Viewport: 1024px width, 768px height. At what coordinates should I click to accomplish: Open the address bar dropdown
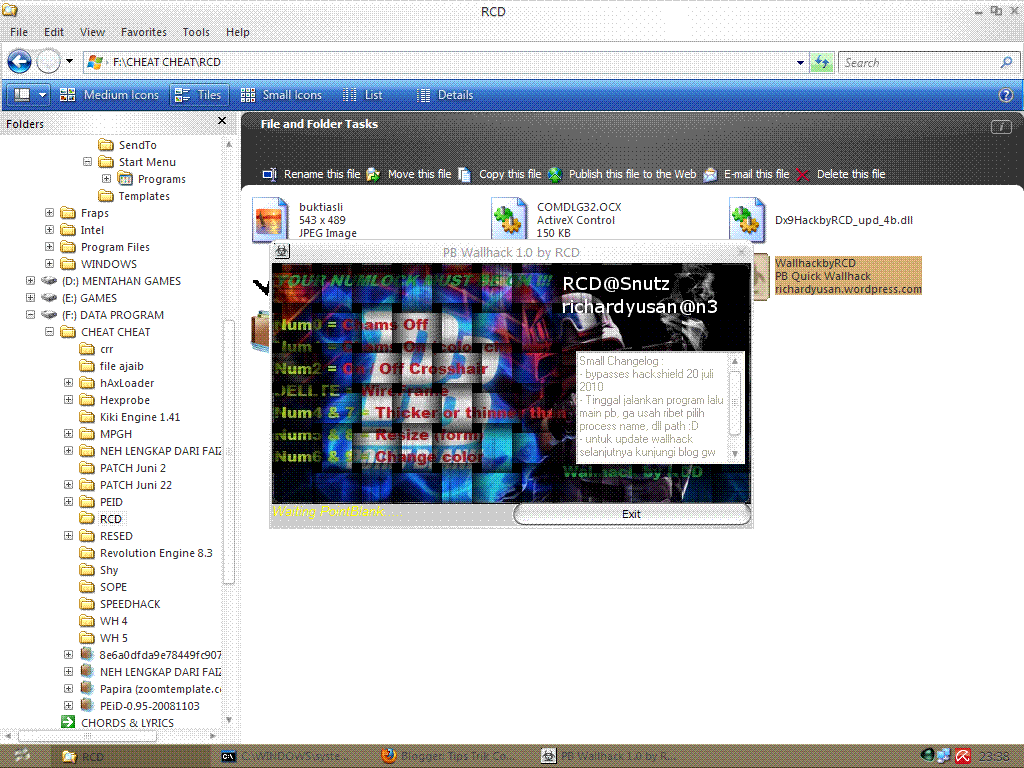799,62
